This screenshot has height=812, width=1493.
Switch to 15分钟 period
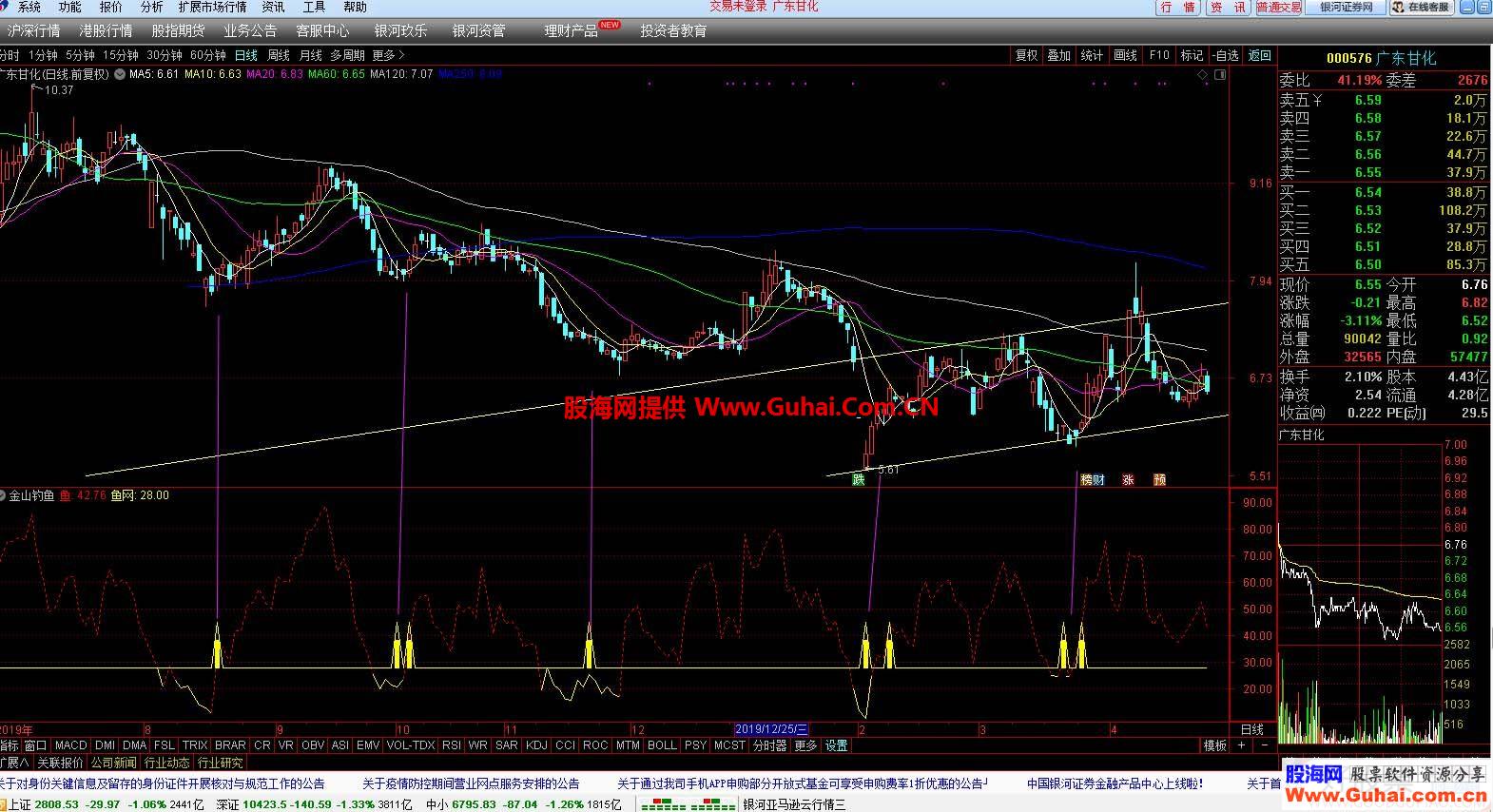121,55
